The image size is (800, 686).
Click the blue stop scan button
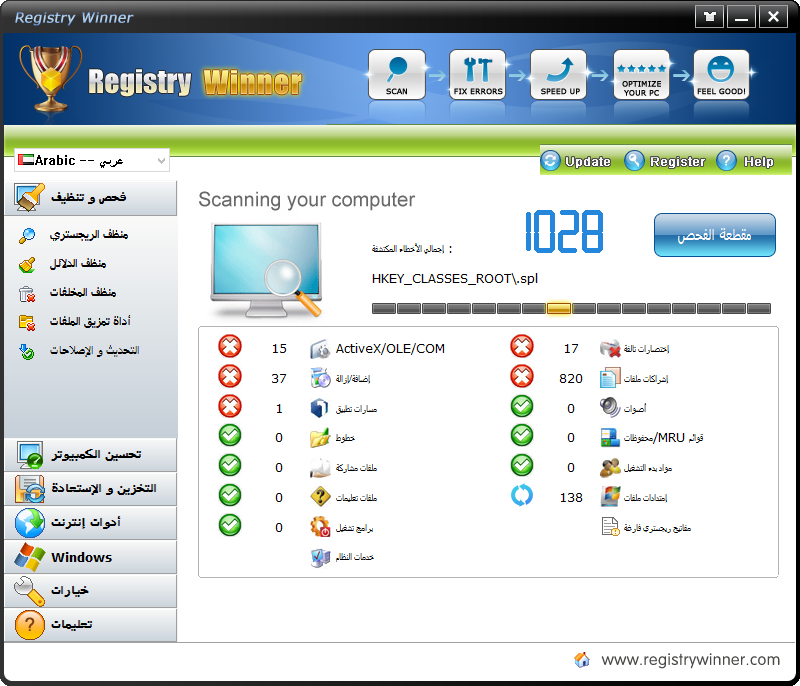(714, 235)
